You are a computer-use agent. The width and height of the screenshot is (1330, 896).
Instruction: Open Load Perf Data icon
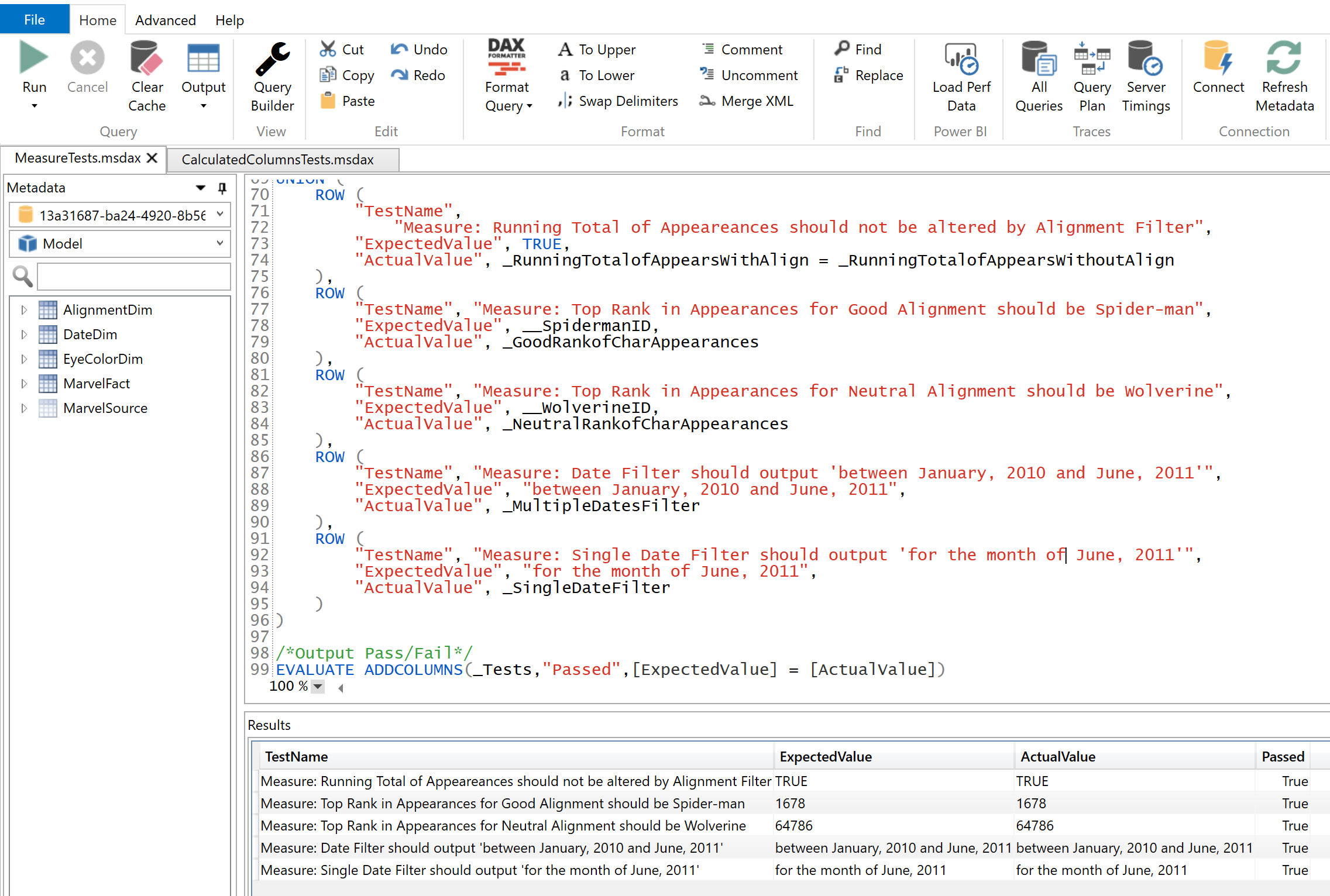(961, 59)
